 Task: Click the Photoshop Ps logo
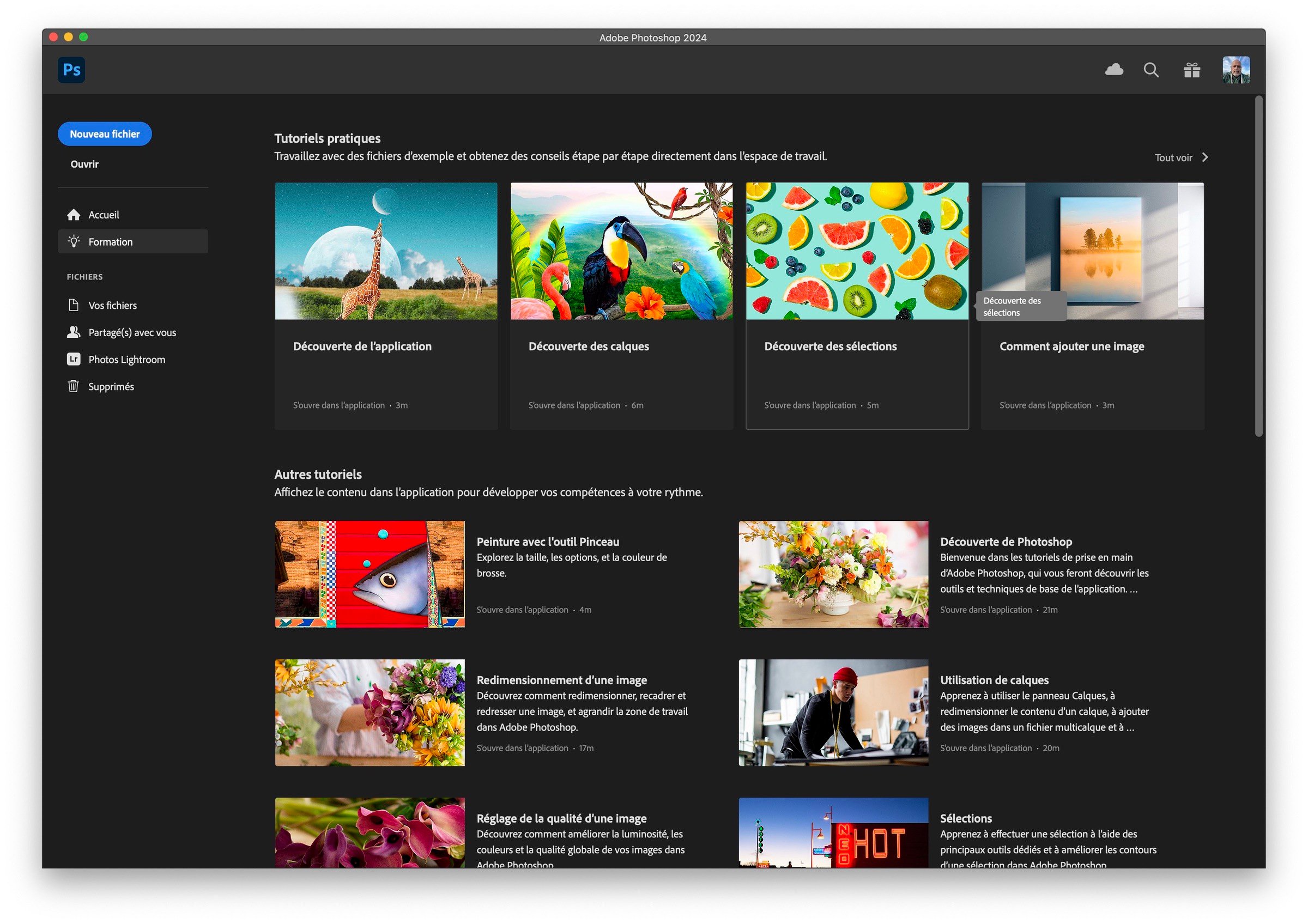(x=71, y=69)
